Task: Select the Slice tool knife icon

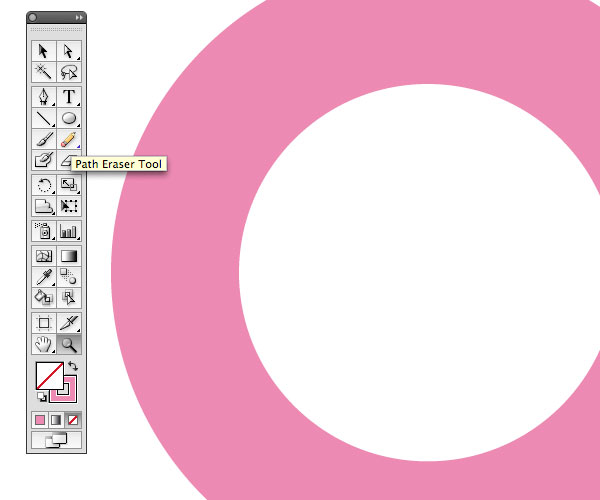Action: point(69,323)
